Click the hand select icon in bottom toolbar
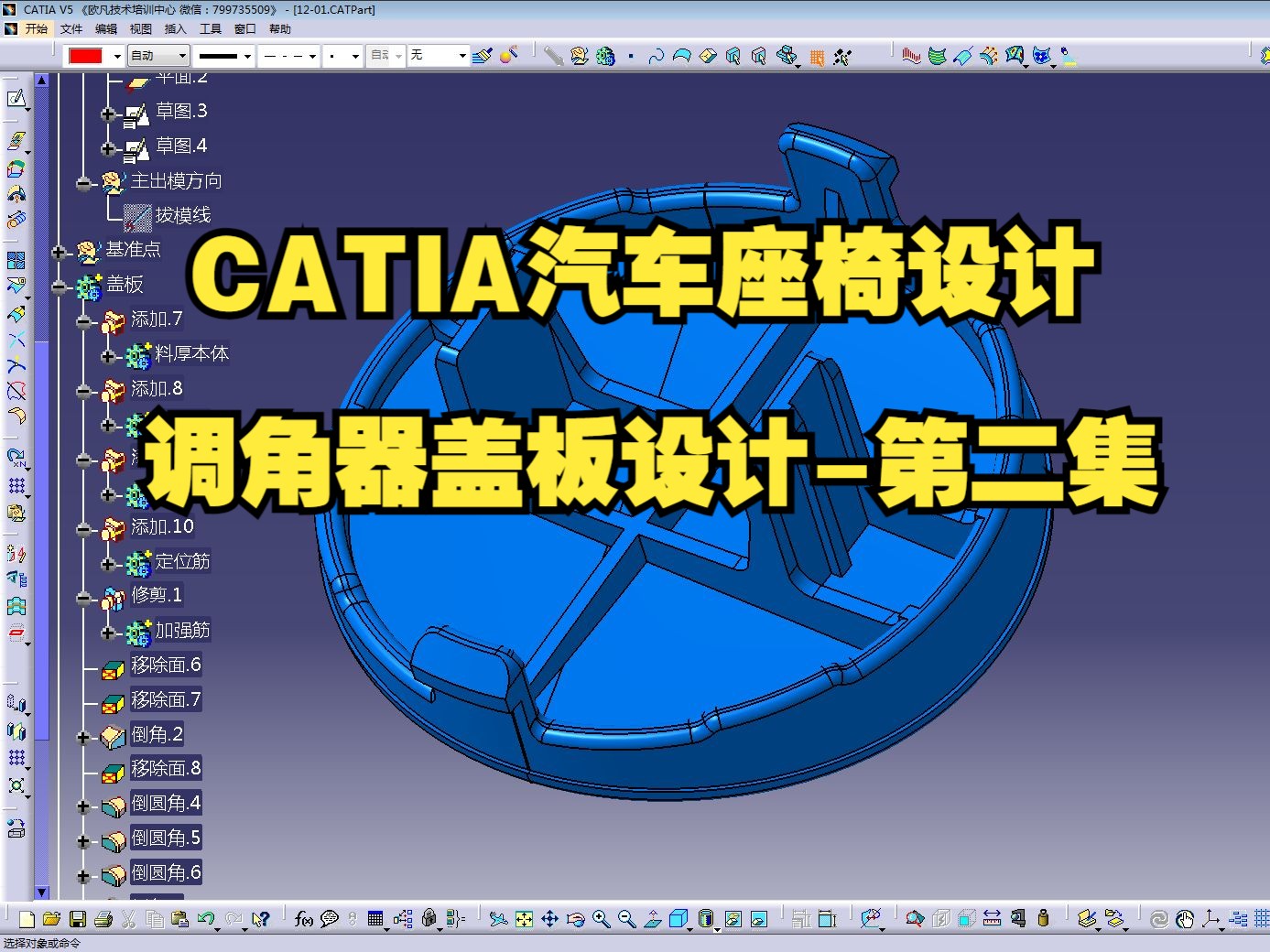 (1185, 919)
